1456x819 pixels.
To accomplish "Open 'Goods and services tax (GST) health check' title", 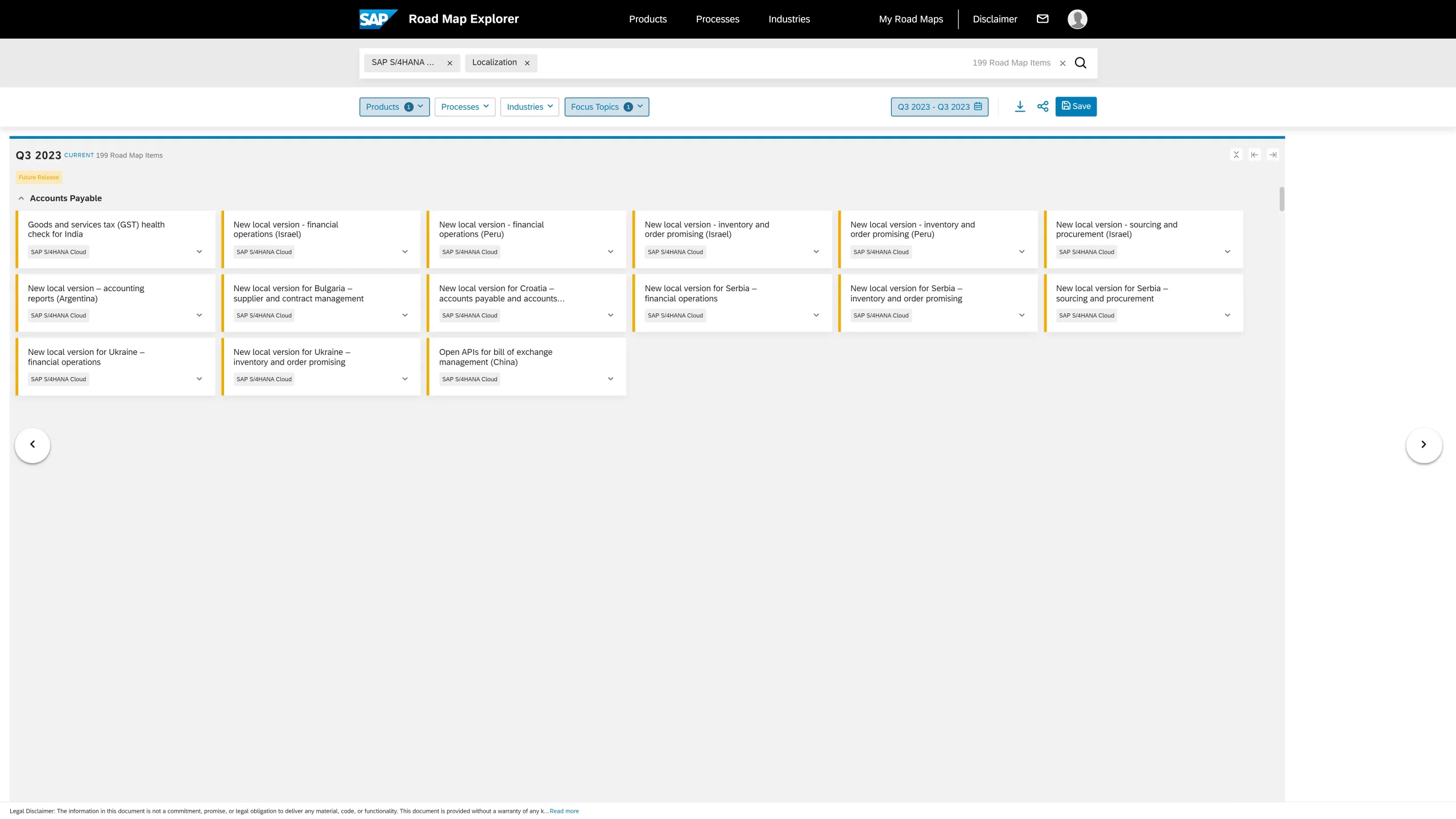I will tap(96, 230).
